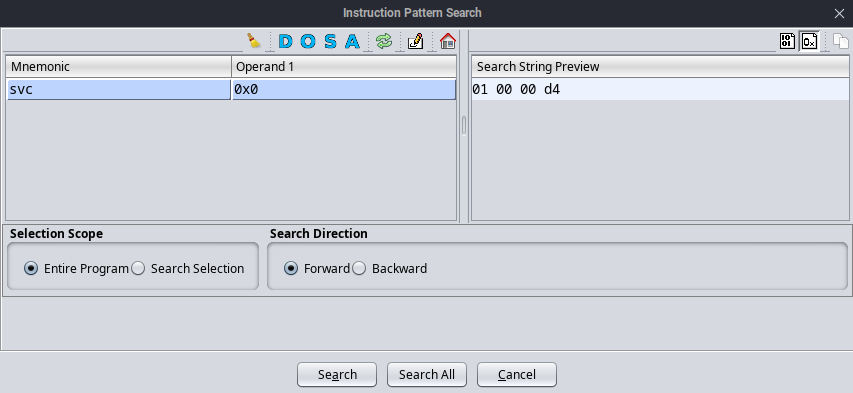Image resolution: width=853 pixels, height=393 pixels.
Task: Click the Operand 1 column header
Action: [x=344, y=66]
